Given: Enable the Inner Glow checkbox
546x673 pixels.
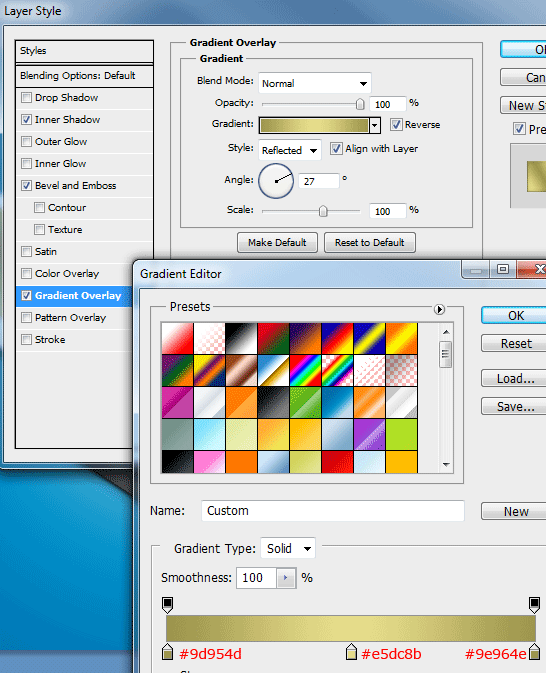Looking at the screenshot, I should pyautogui.click(x=27, y=163).
